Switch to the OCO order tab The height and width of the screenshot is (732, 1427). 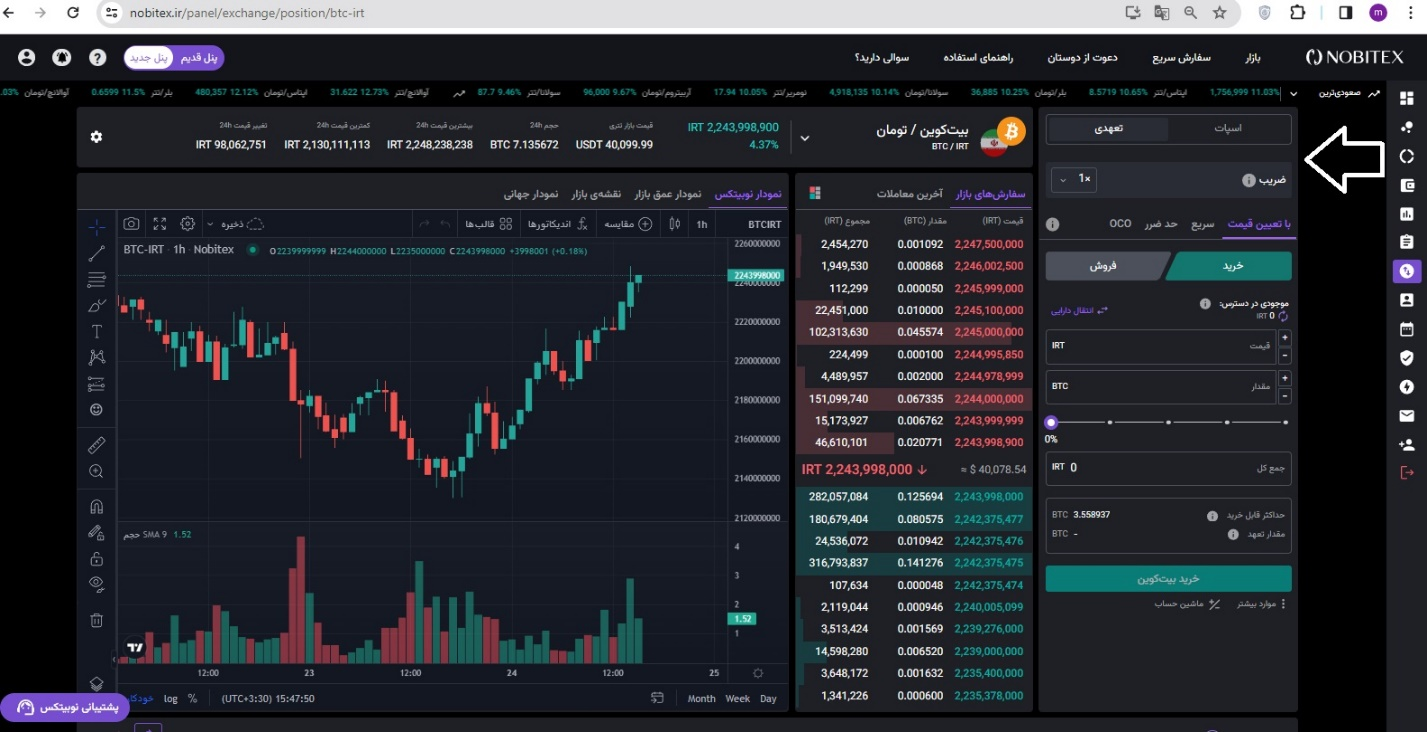tap(1120, 224)
